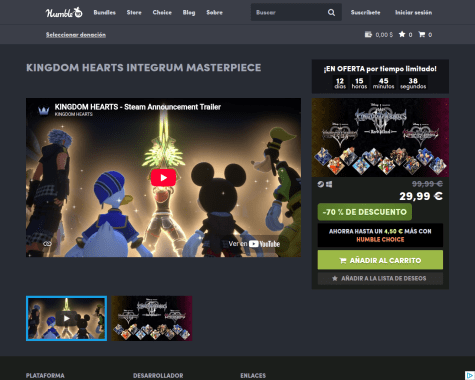Open the Choice menu item
475x380 pixels.
pos(162,12)
